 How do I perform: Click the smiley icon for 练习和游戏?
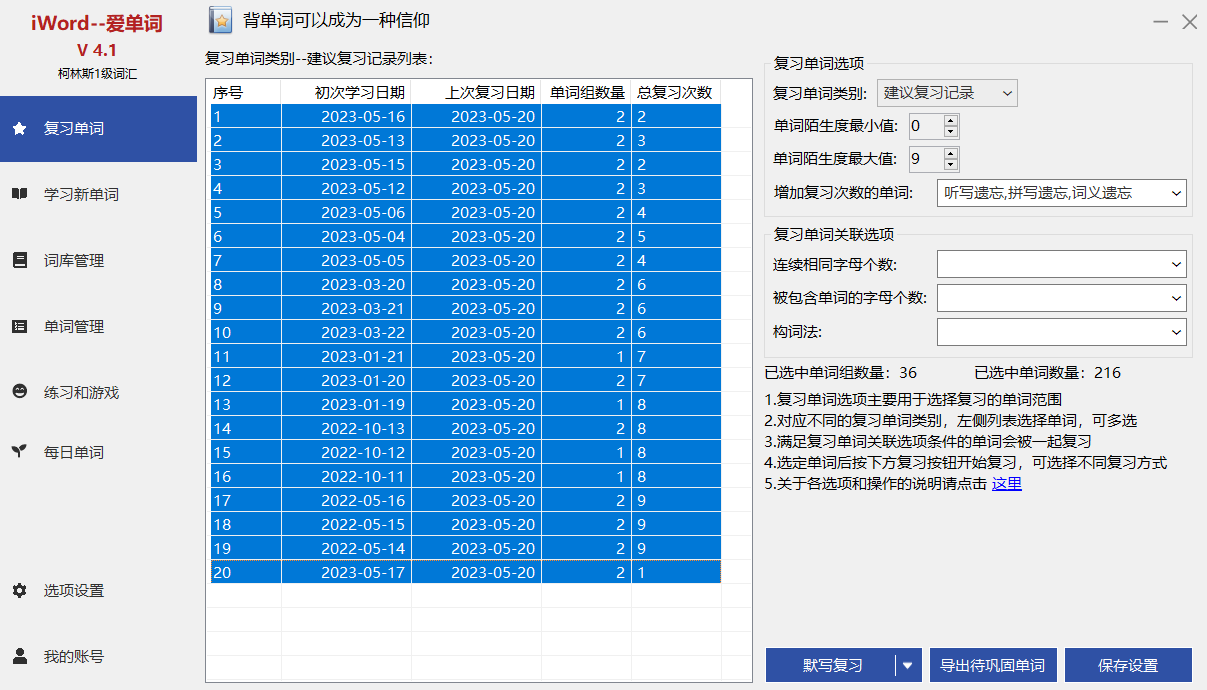coord(19,393)
